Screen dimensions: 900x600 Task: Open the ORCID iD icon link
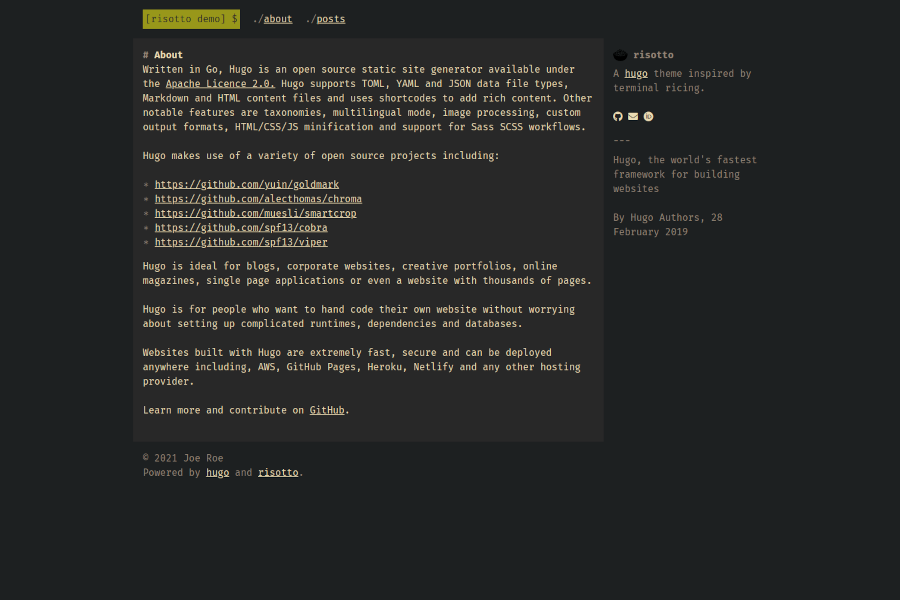(x=648, y=117)
